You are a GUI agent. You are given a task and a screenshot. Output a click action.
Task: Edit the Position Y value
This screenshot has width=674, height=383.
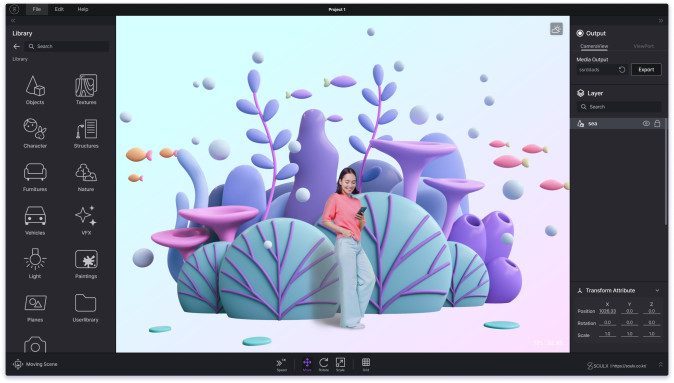click(629, 311)
